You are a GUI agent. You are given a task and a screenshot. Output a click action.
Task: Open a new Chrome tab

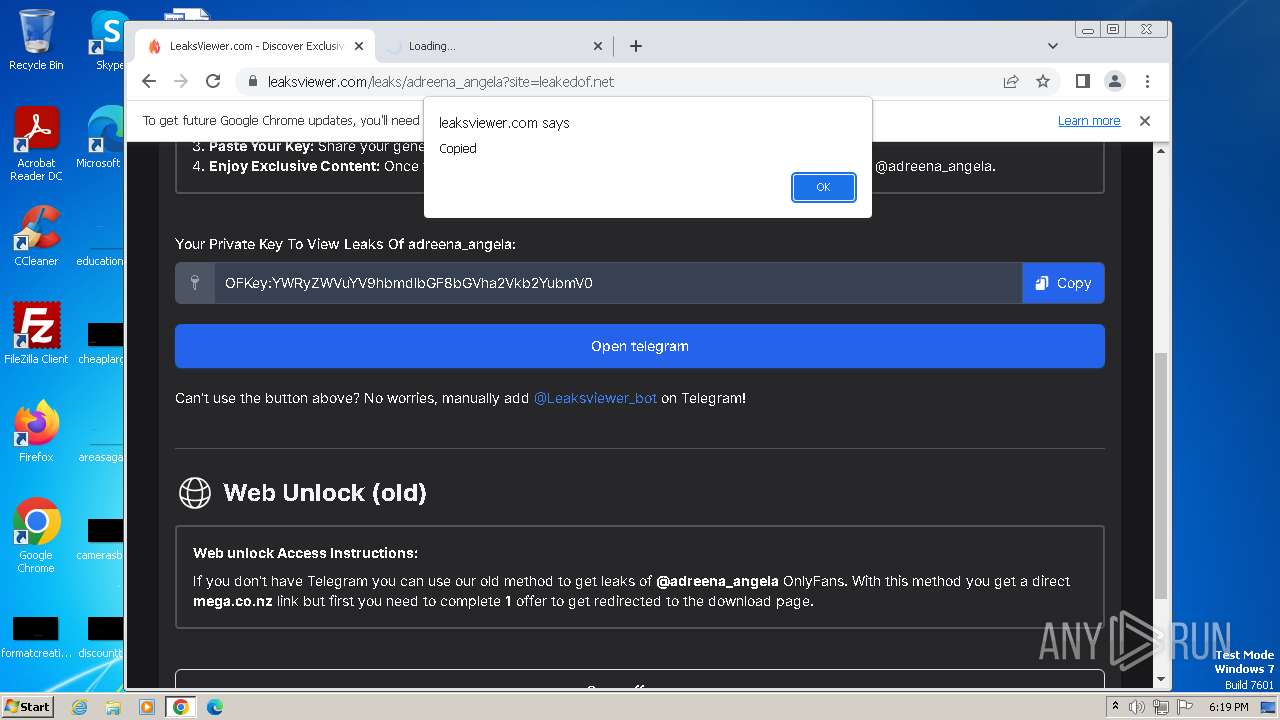coord(636,46)
